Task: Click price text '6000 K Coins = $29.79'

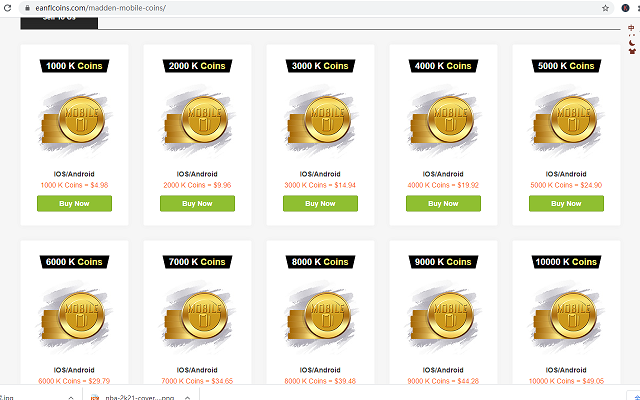Action: click(x=74, y=381)
